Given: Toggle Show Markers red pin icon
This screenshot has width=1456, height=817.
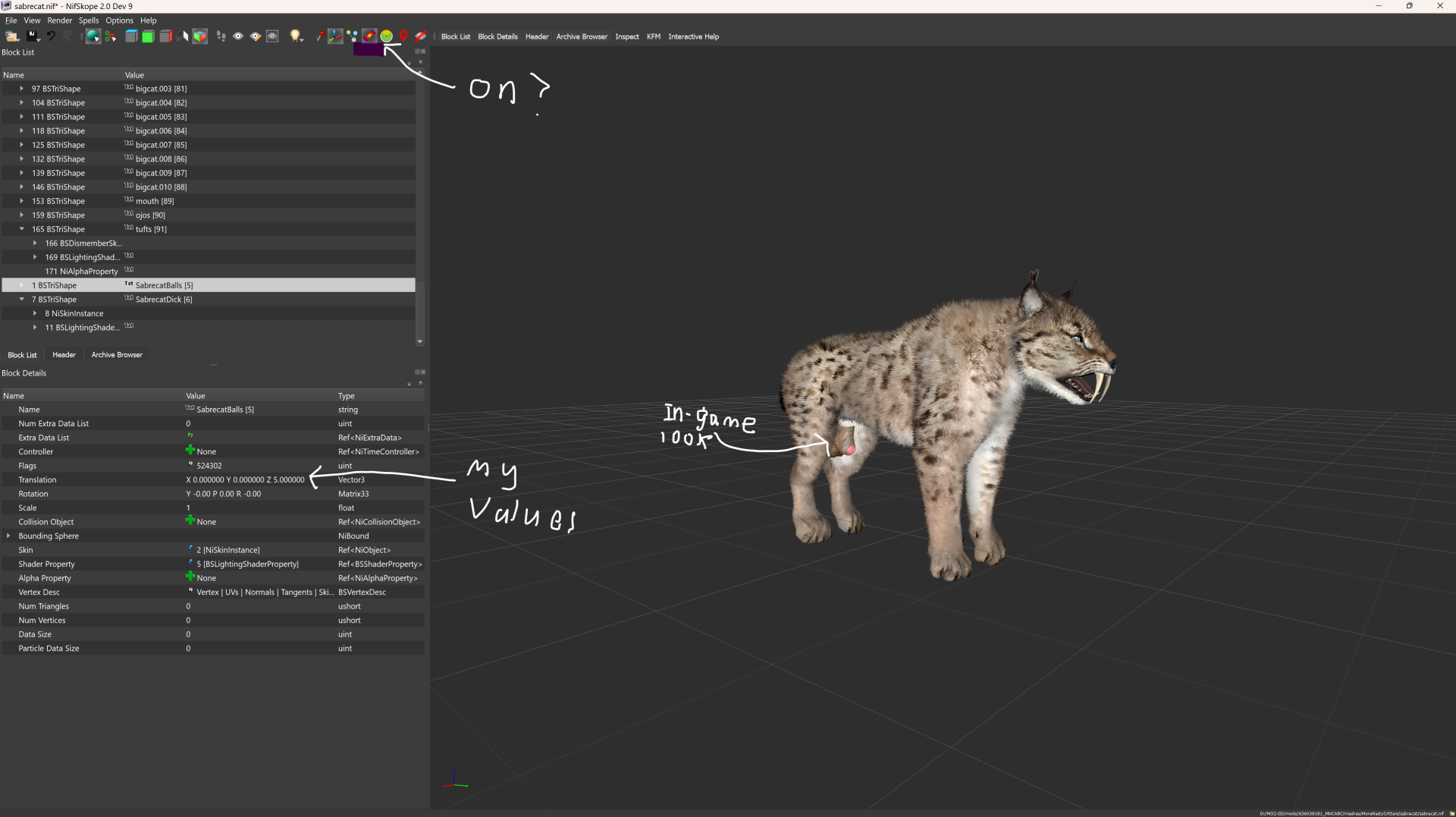Looking at the screenshot, I should pyautogui.click(x=403, y=36).
